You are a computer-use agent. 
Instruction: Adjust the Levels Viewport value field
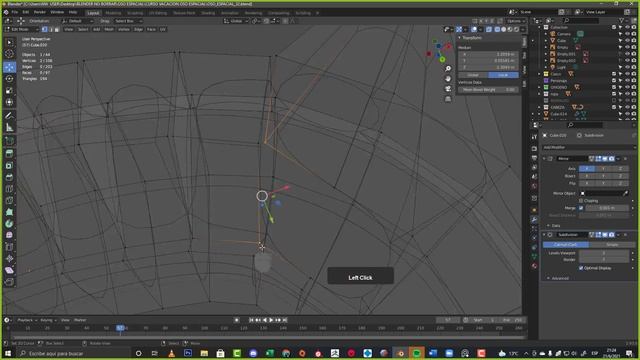point(604,253)
